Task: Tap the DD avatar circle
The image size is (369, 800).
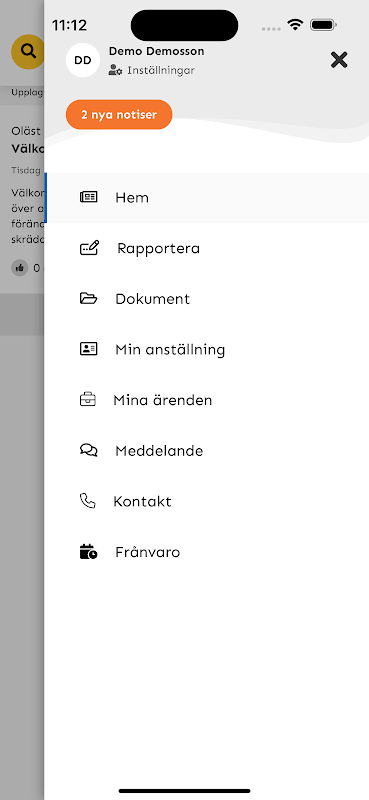Action: click(83, 60)
